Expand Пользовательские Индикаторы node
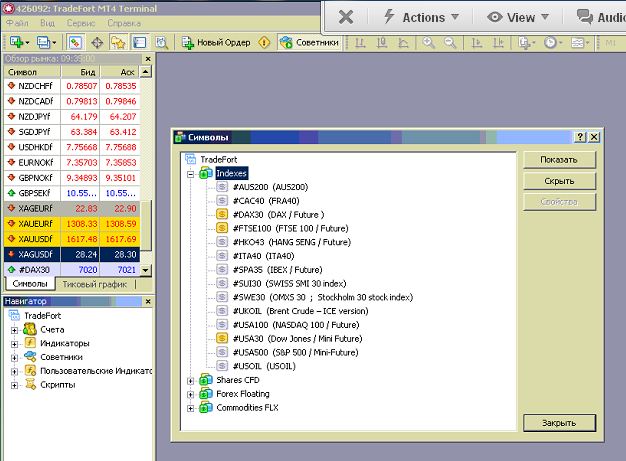626x461 pixels. 14,372
